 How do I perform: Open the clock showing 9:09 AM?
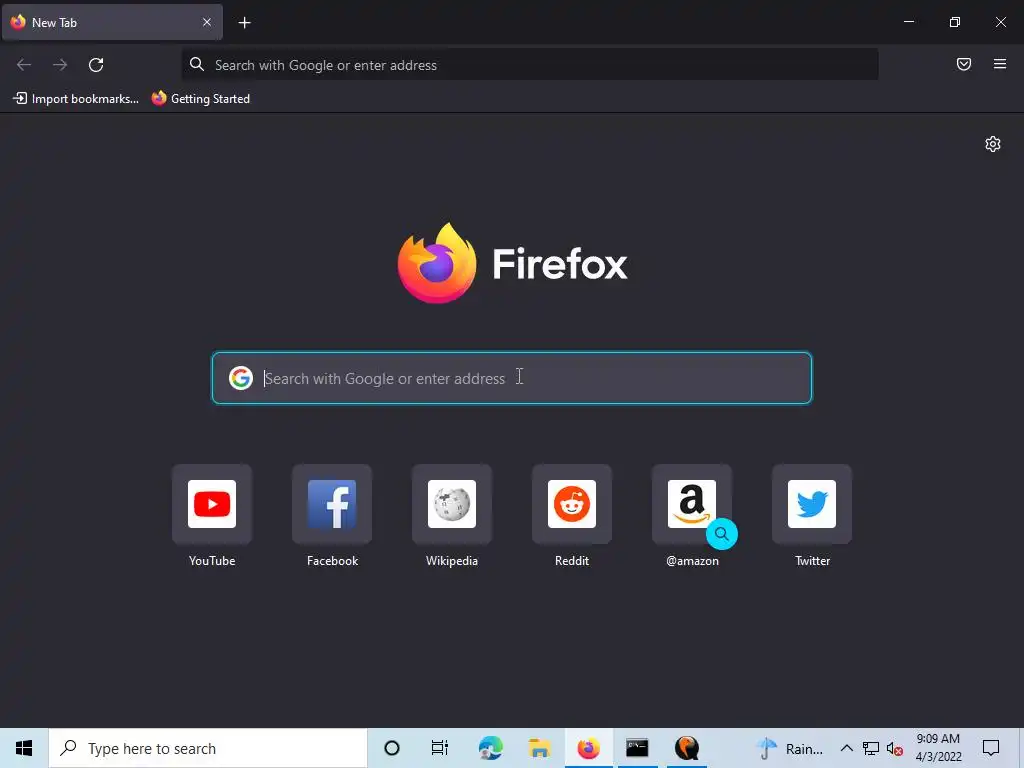pos(938,748)
